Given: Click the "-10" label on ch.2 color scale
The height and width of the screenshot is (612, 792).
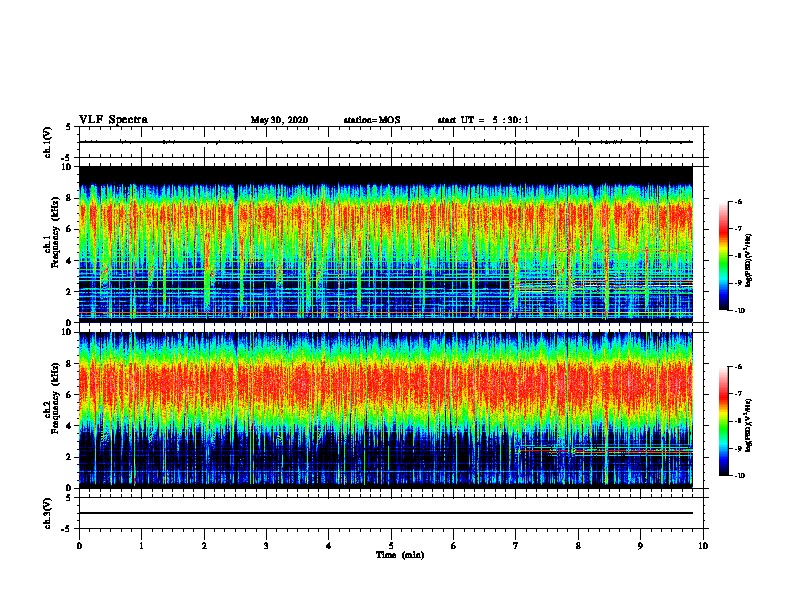Looking at the screenshot, I should [x=739, y=476].
